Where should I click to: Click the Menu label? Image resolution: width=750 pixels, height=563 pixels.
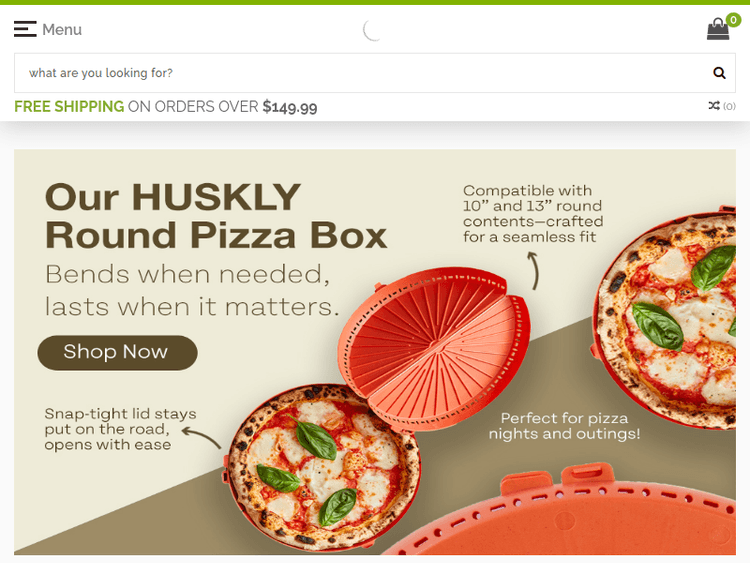pos(62,30)
